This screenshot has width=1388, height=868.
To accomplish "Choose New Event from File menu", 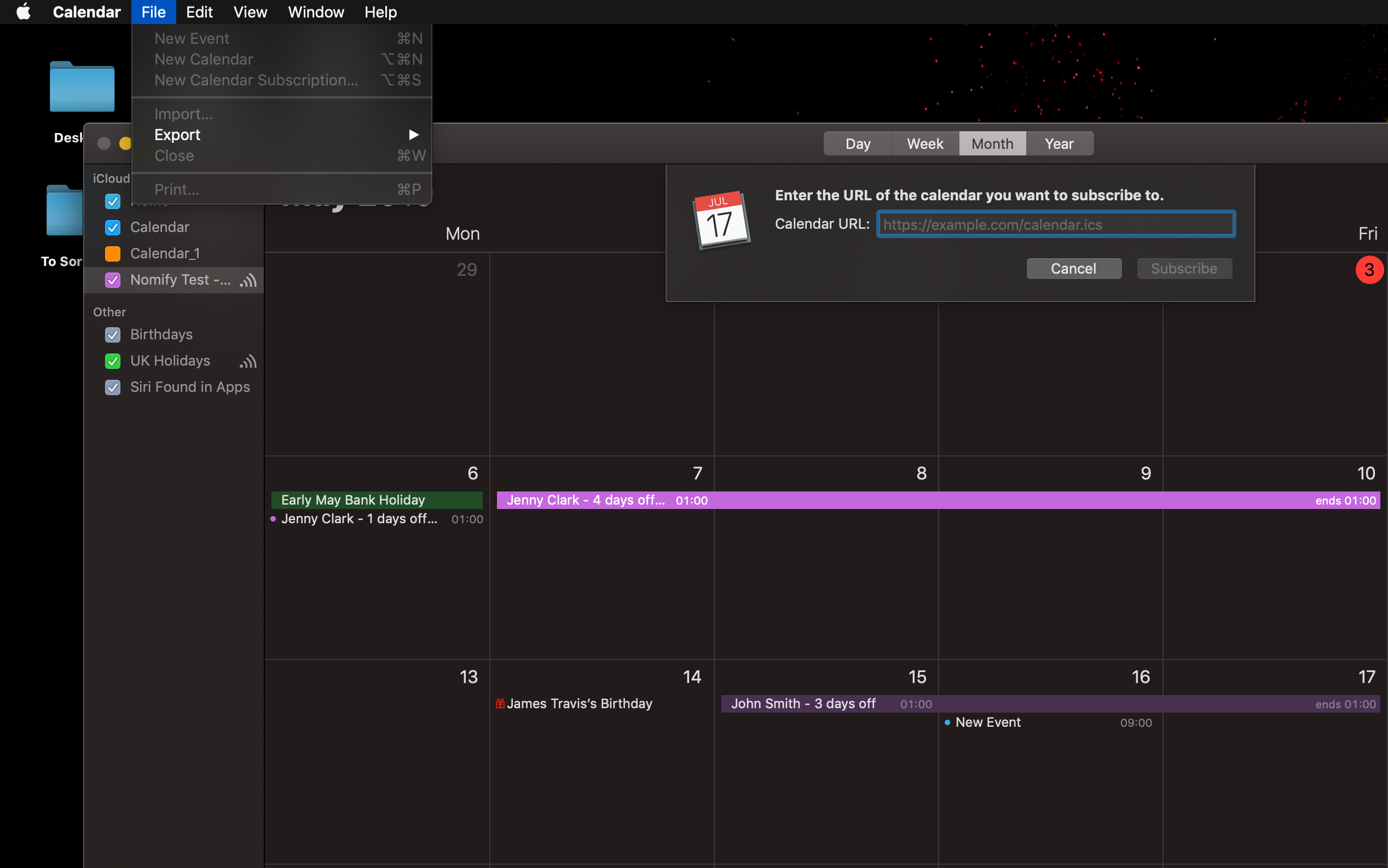I will 281,38.
